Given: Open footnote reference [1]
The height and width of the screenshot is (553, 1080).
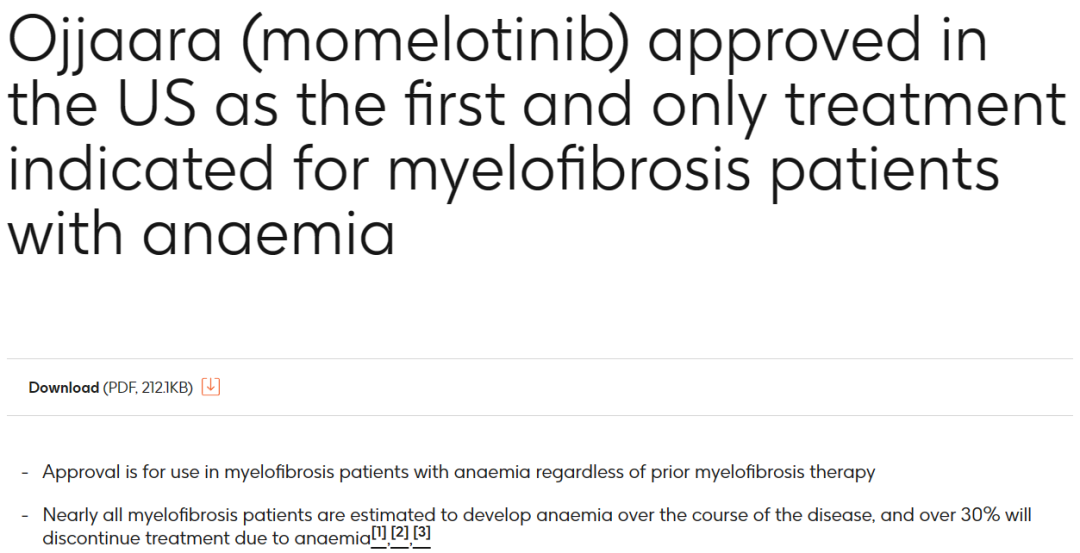Looking at the screenshot, I should coord(379,534).
